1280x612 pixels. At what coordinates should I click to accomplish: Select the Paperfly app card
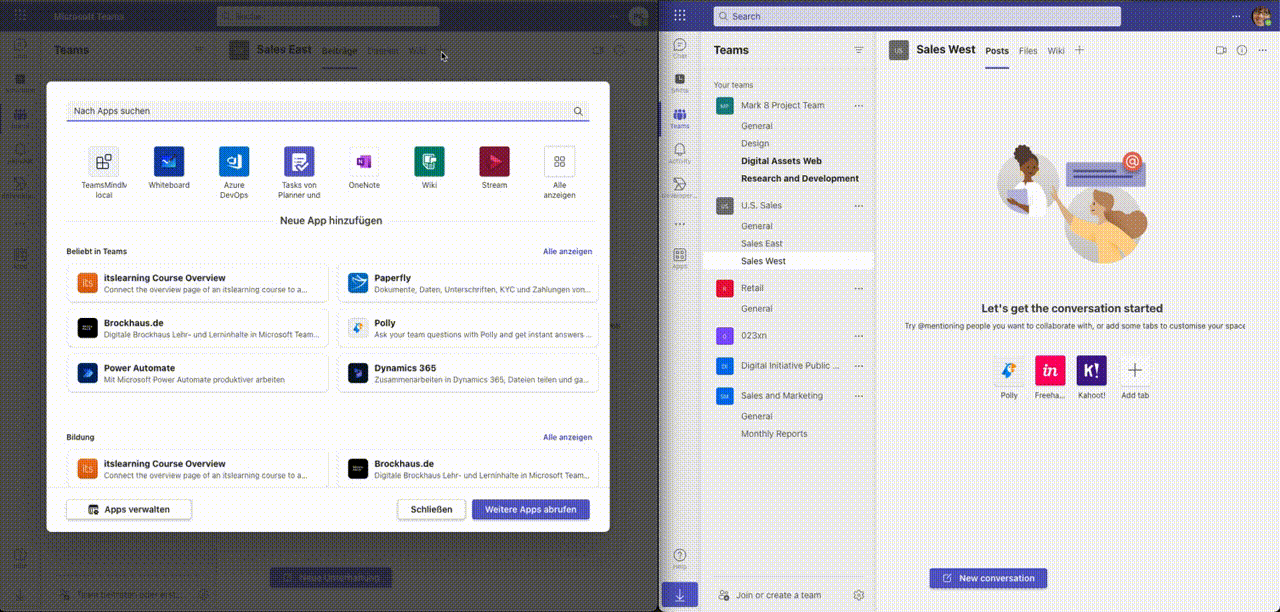[468, 284]
